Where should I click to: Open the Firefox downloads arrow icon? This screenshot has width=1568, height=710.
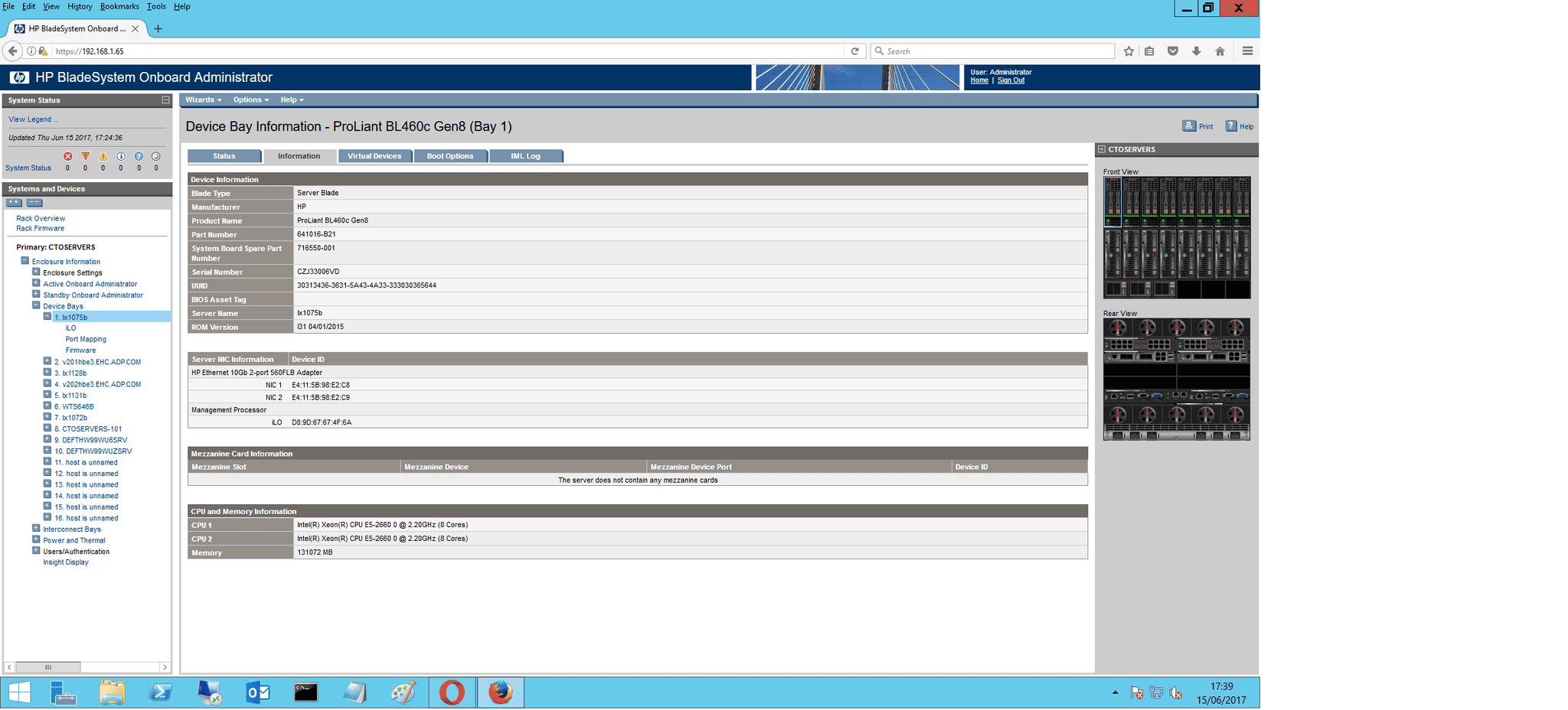[1196, 51]
